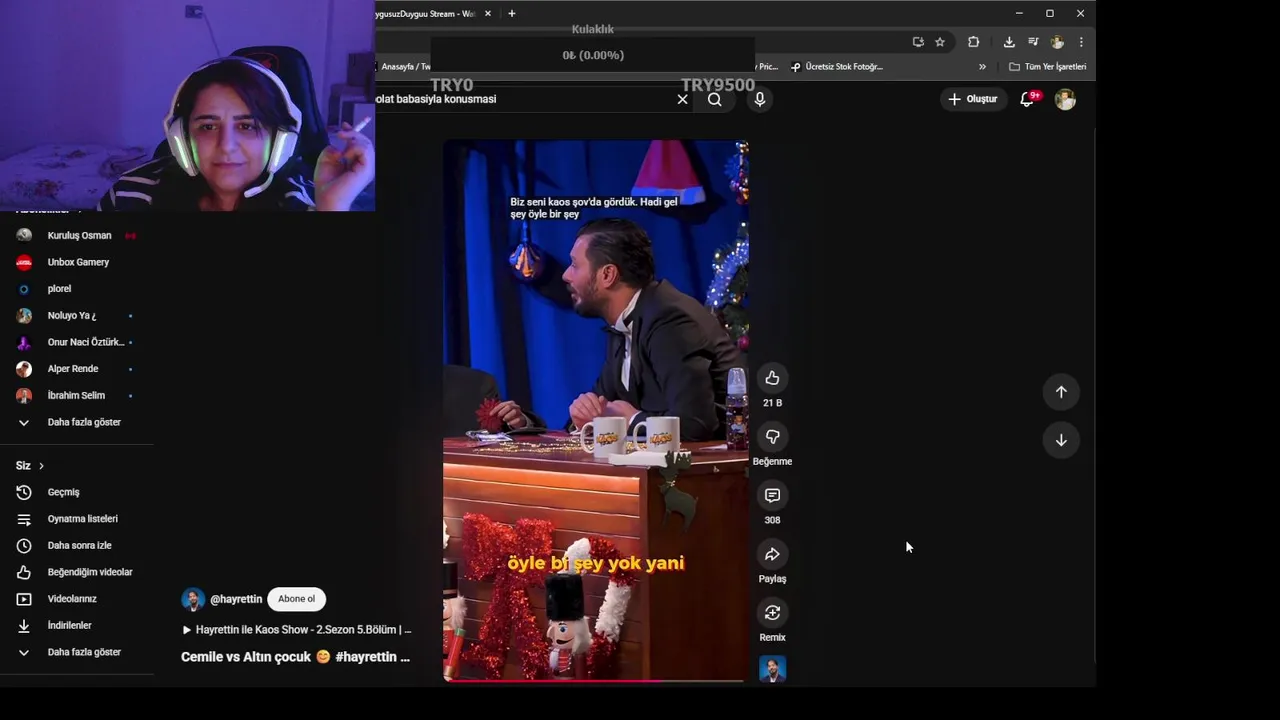Open Chrome profile avatar in toolbar
Image resolution: width=1280 pixels, height=720 pixels.
click(x=1057, y=42)
